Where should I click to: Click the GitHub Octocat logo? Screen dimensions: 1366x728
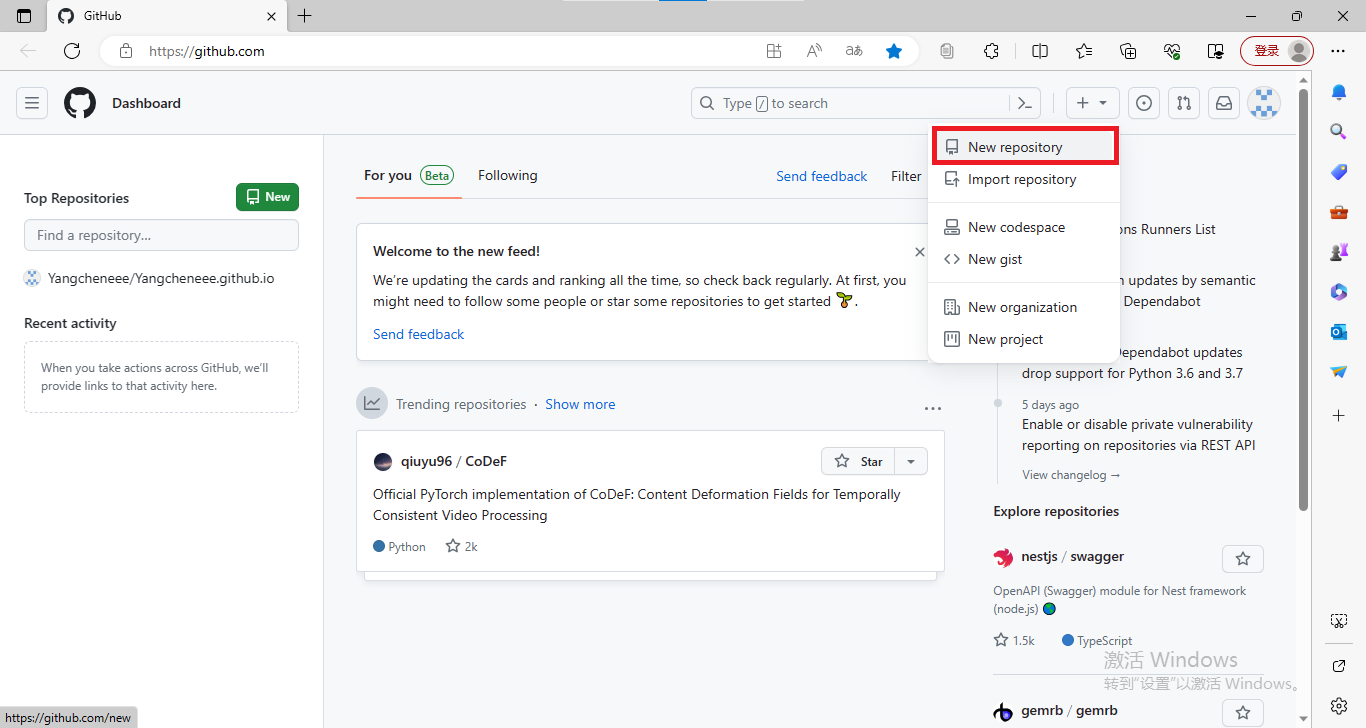(80, 103)
